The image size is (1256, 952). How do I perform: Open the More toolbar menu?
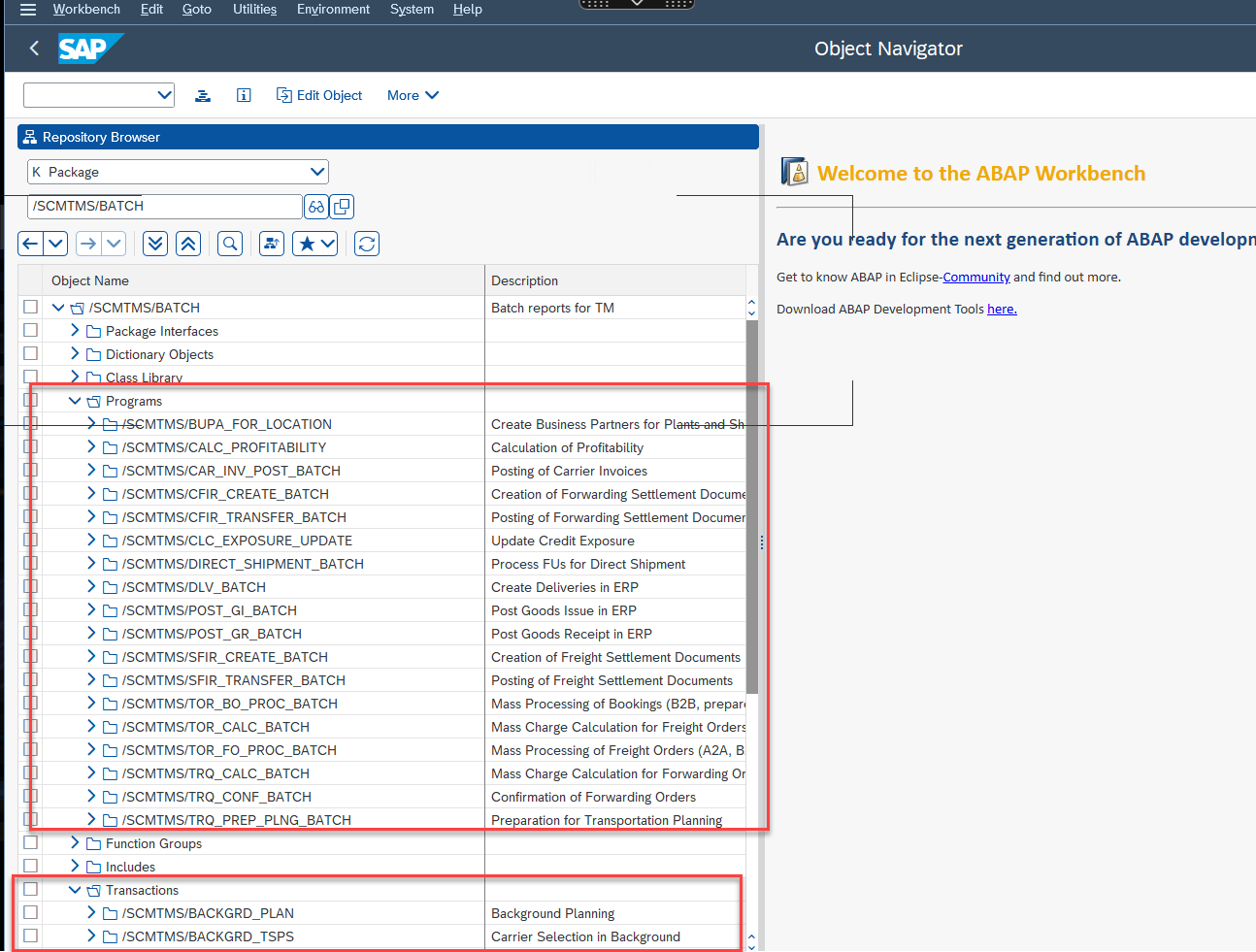tap(413, 95)
